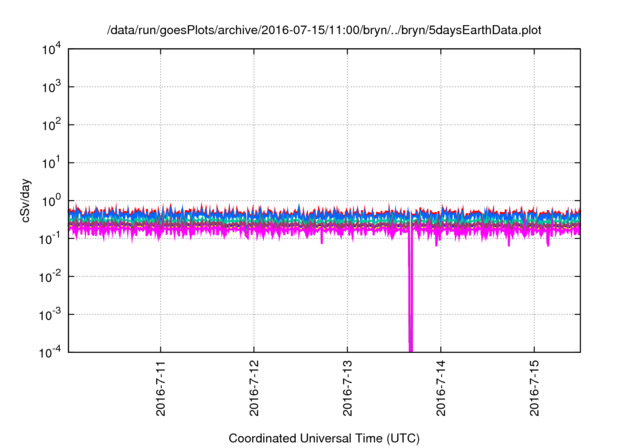
Task: Select the 2016-7-15 date tick label
Action: (534, 388)
